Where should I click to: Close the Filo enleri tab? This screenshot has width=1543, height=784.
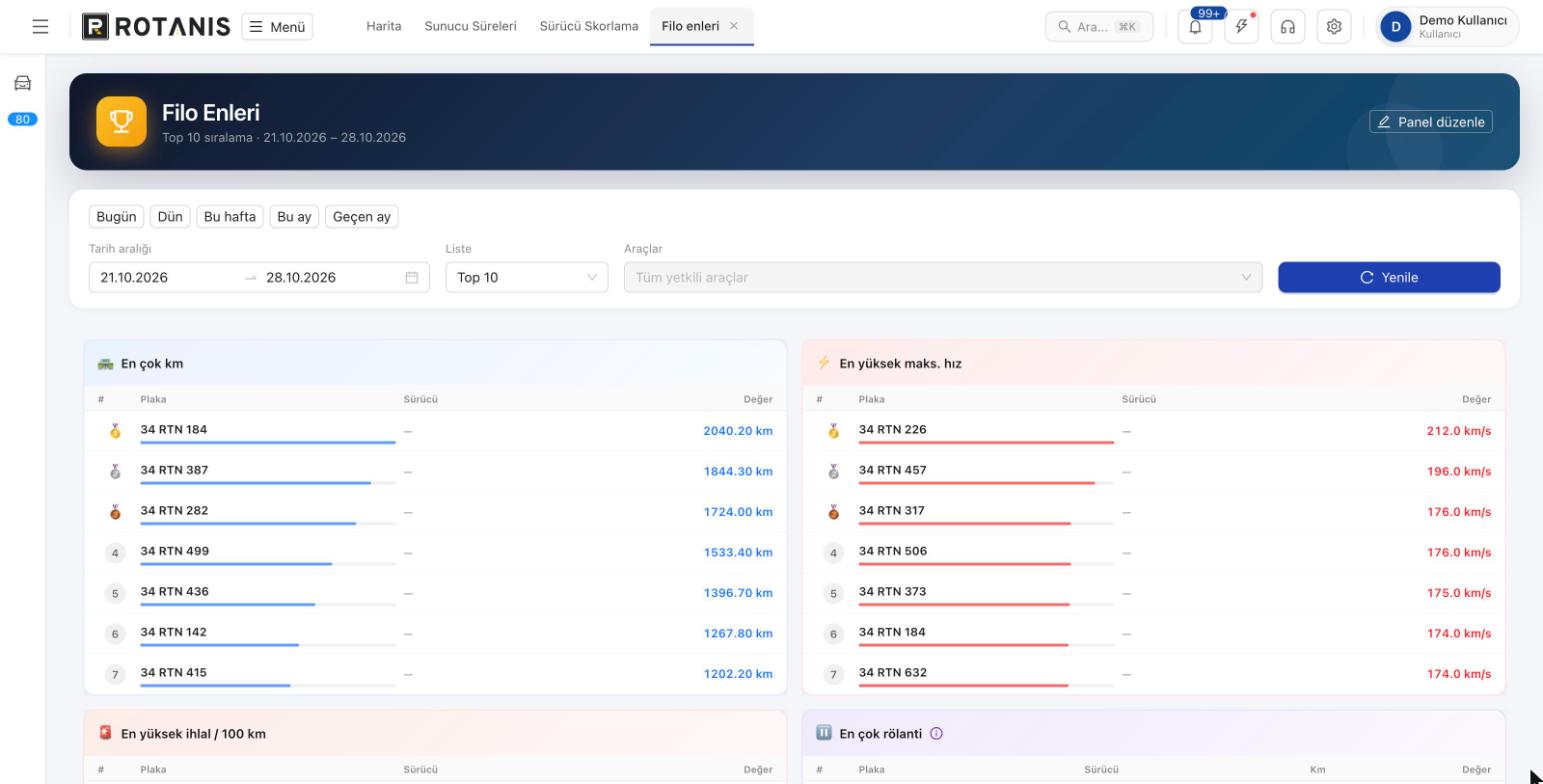coord(734,26)
